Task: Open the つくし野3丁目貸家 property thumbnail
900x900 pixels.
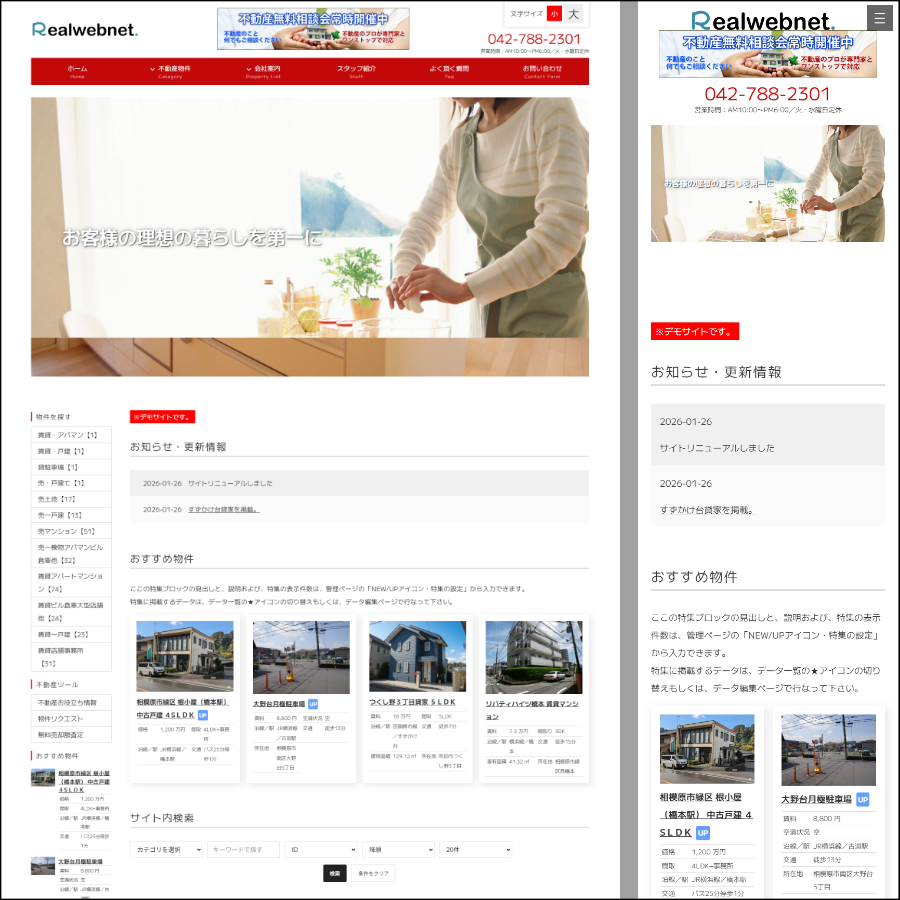Action: point(417,657)
